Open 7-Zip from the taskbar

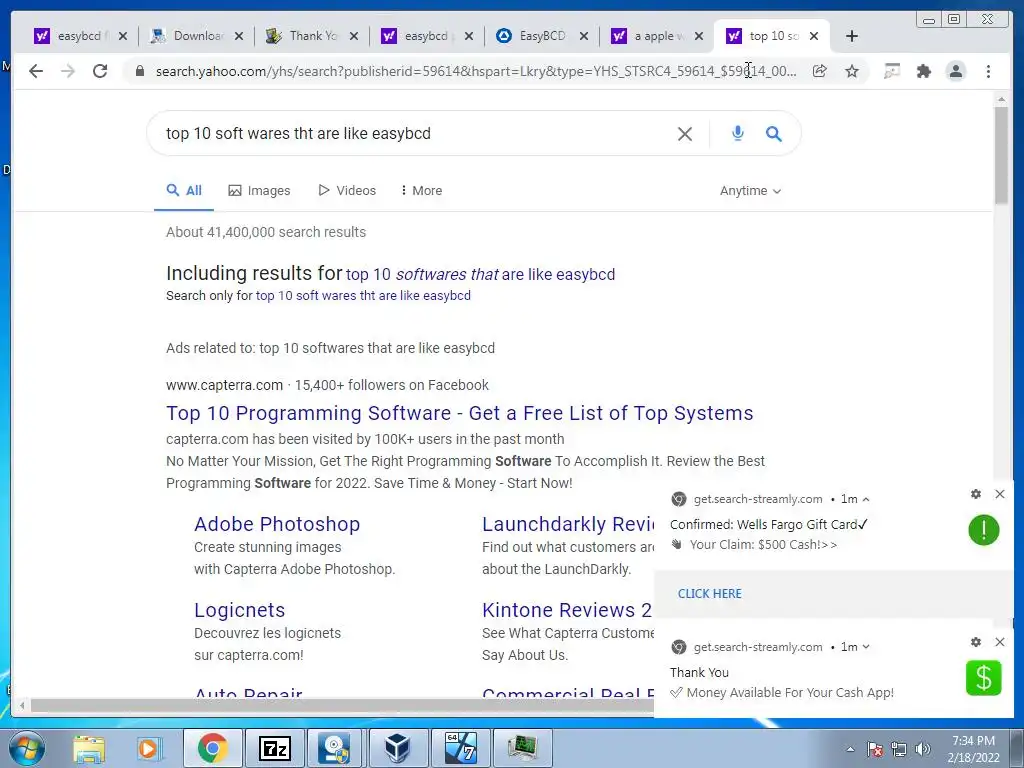point(274,748)
